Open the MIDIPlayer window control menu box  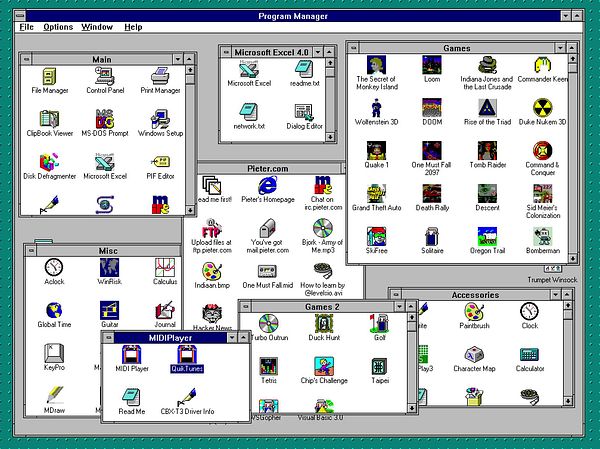[x=109, y=338]
